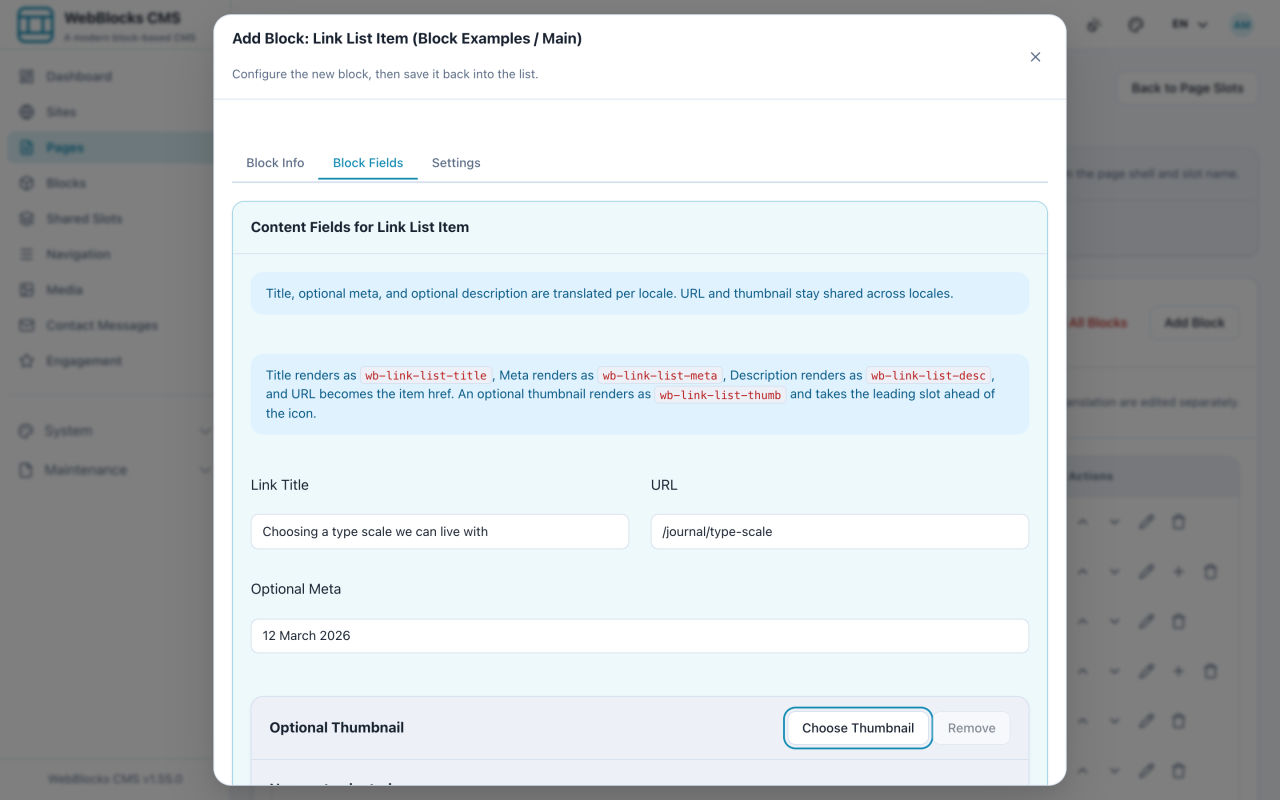Click the Optional Meta input field
The width and height of the screenshot is (1280, 800).
click(x=640, y=636)
